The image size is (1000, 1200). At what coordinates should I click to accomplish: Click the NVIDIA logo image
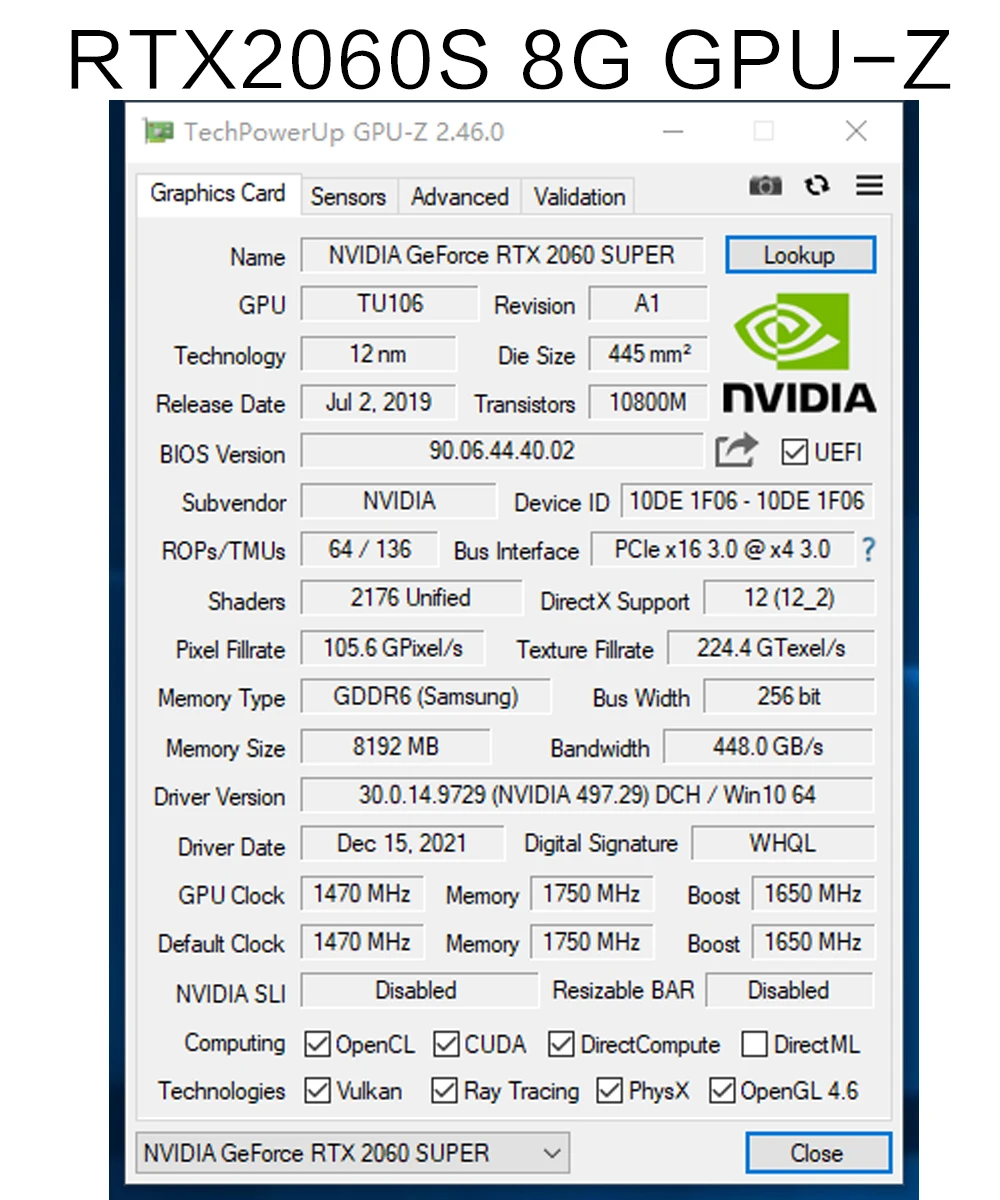point(799,352)
